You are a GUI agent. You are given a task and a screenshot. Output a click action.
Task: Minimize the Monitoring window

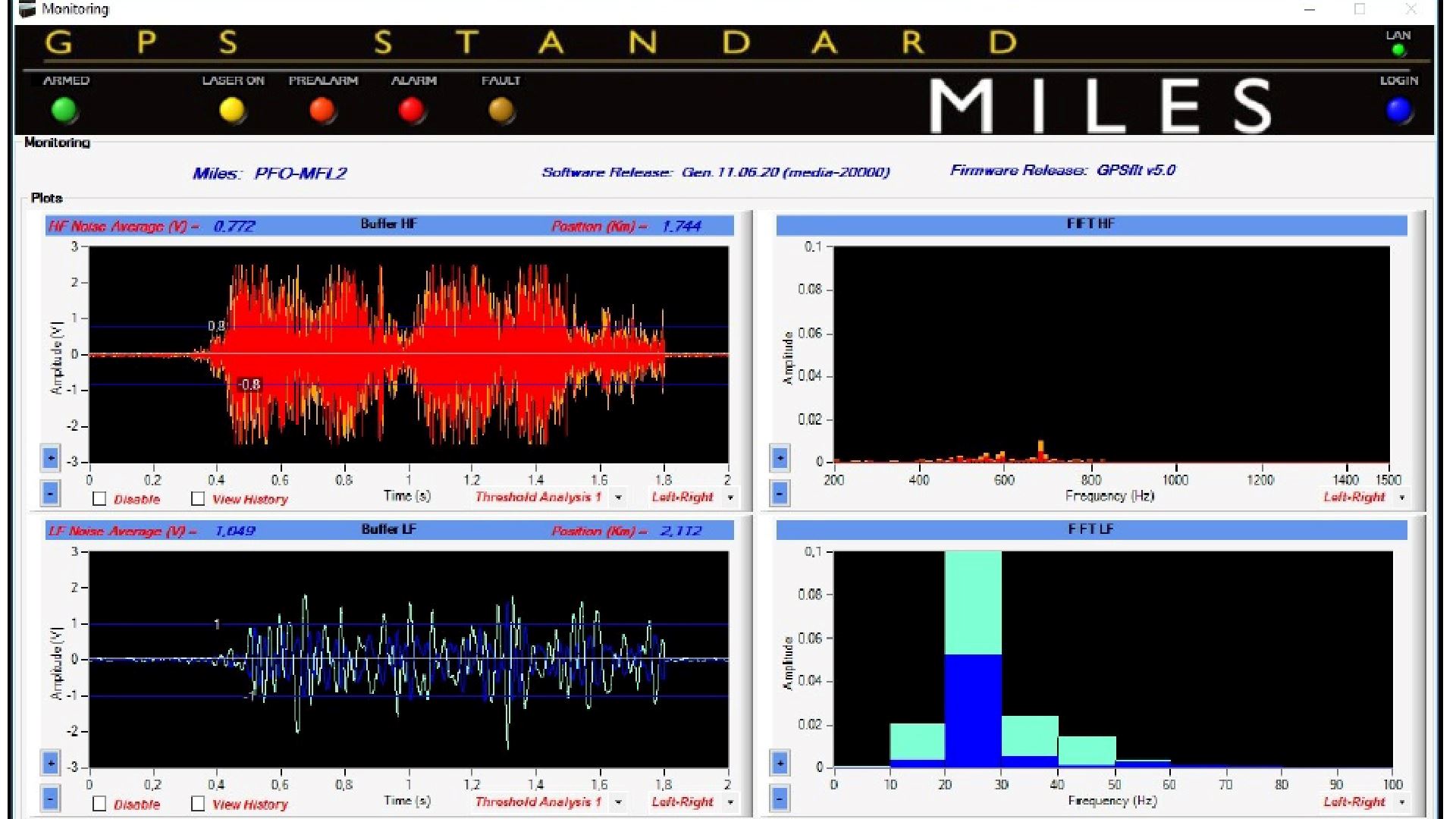click(1310, 9)
